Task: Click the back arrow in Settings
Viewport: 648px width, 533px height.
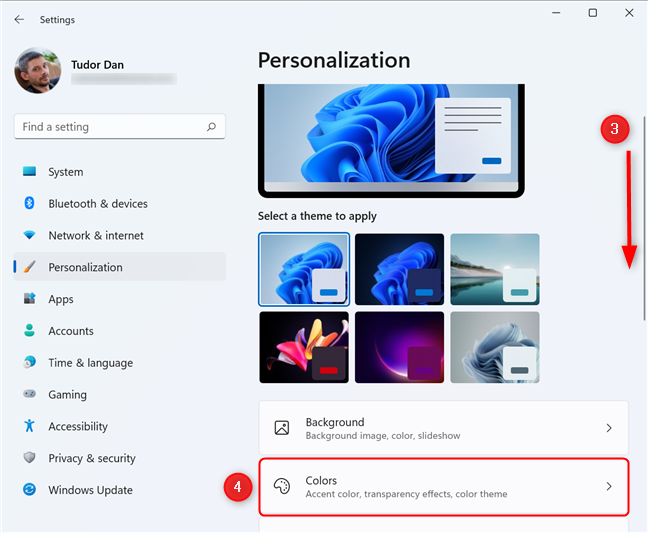Action: point(19,19)
